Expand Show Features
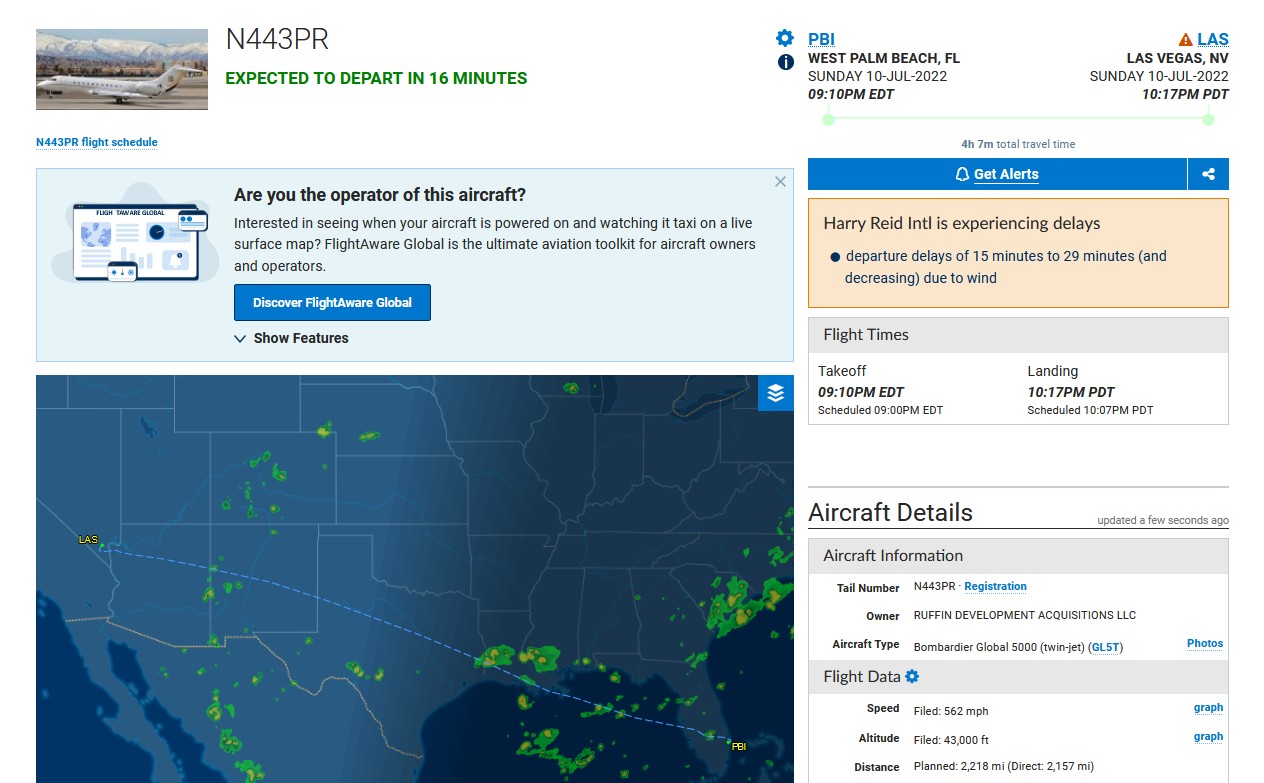This screenshot has height=783, width=1264. [x=291, y=338]
